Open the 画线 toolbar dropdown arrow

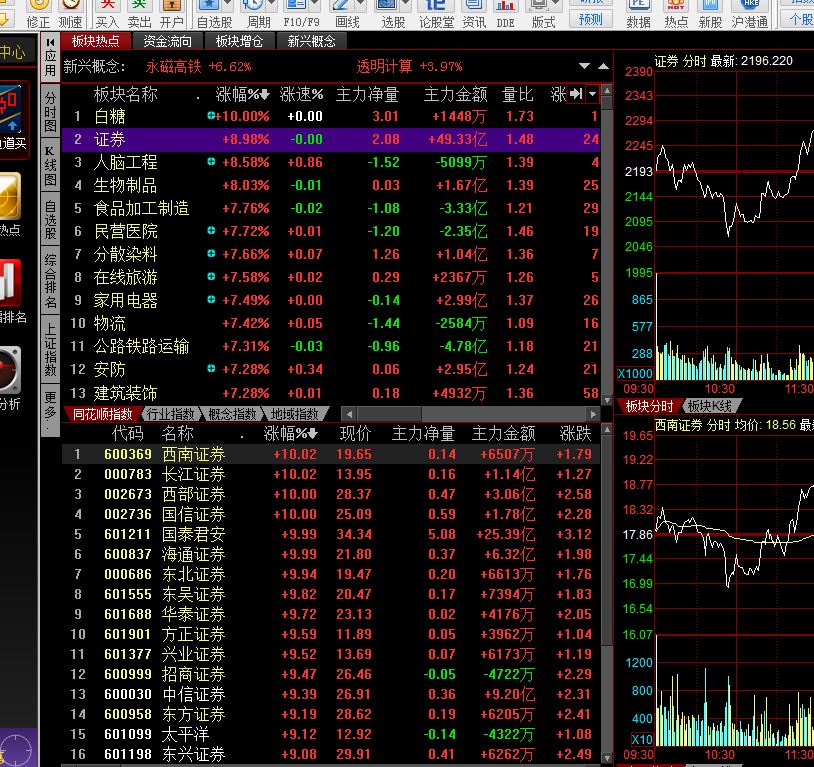pyautogui.click(x=360, y=5)
